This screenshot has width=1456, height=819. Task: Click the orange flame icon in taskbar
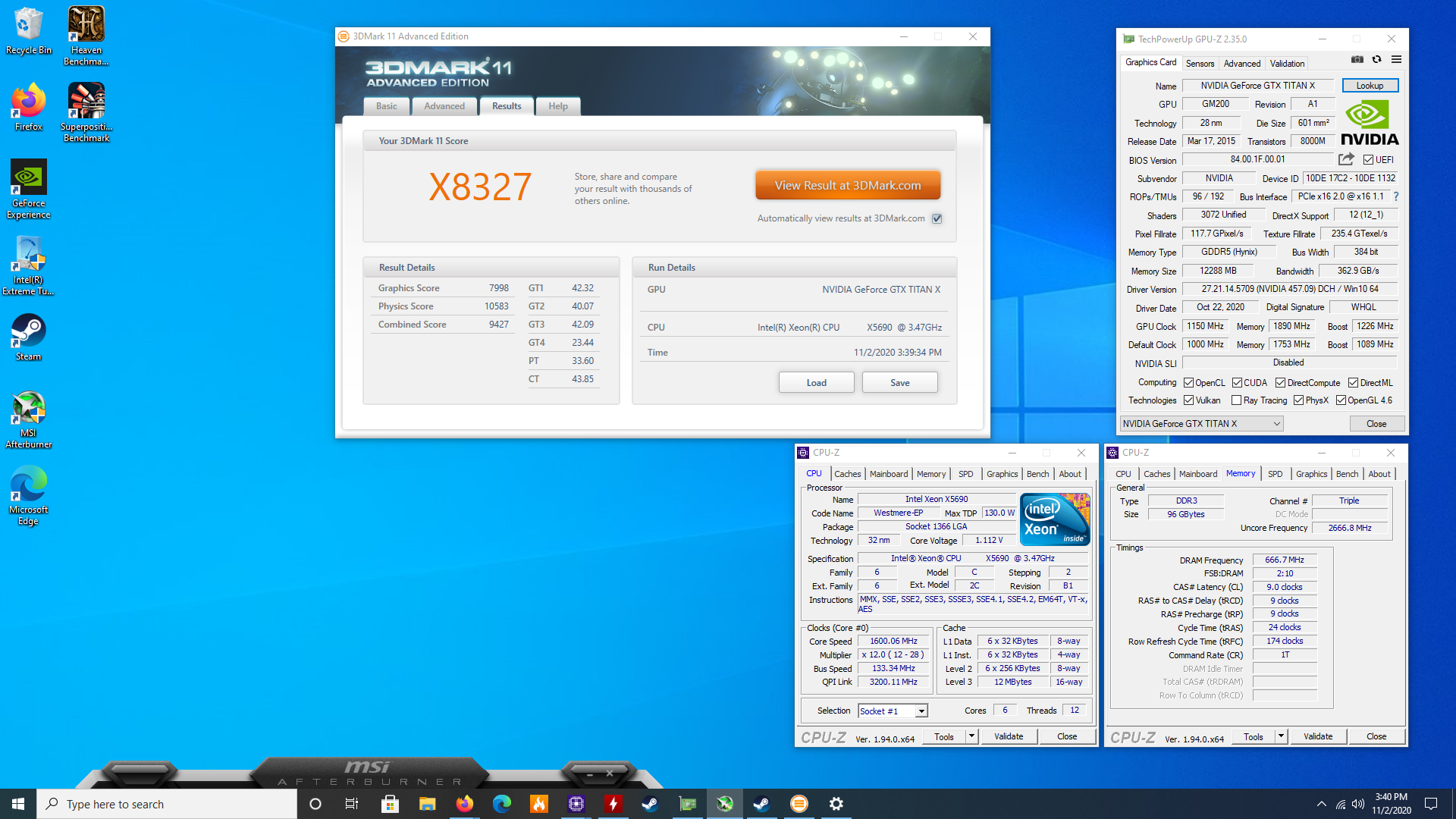[x=539, y=804]
